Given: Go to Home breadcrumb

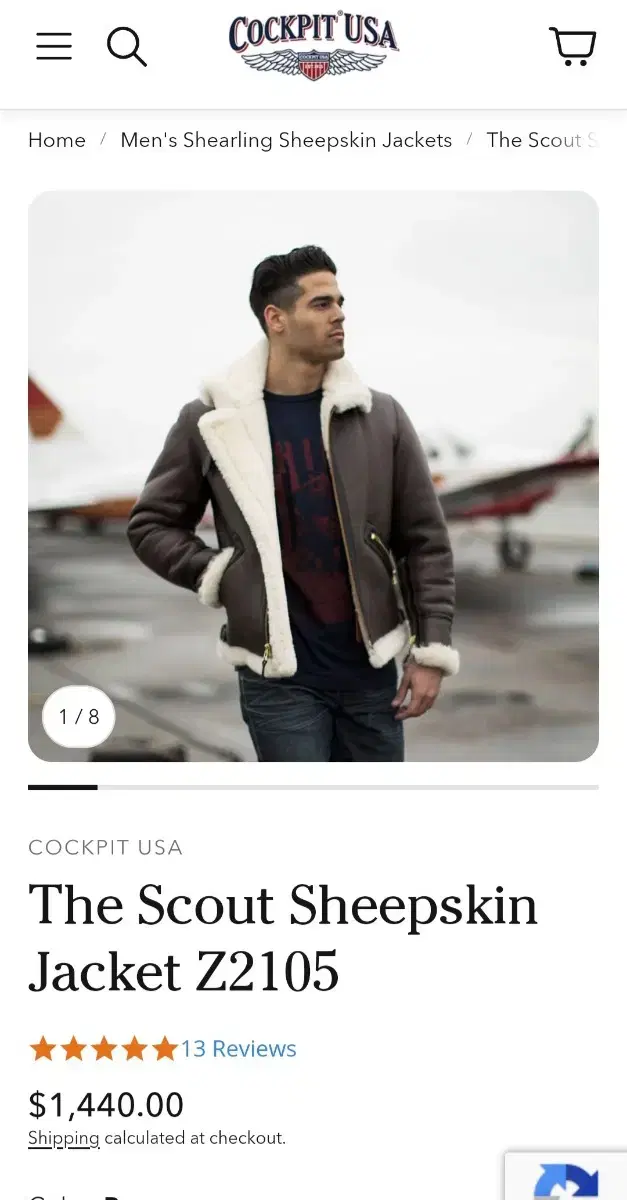Looking at the screenshot, I should tap(57, 140).
